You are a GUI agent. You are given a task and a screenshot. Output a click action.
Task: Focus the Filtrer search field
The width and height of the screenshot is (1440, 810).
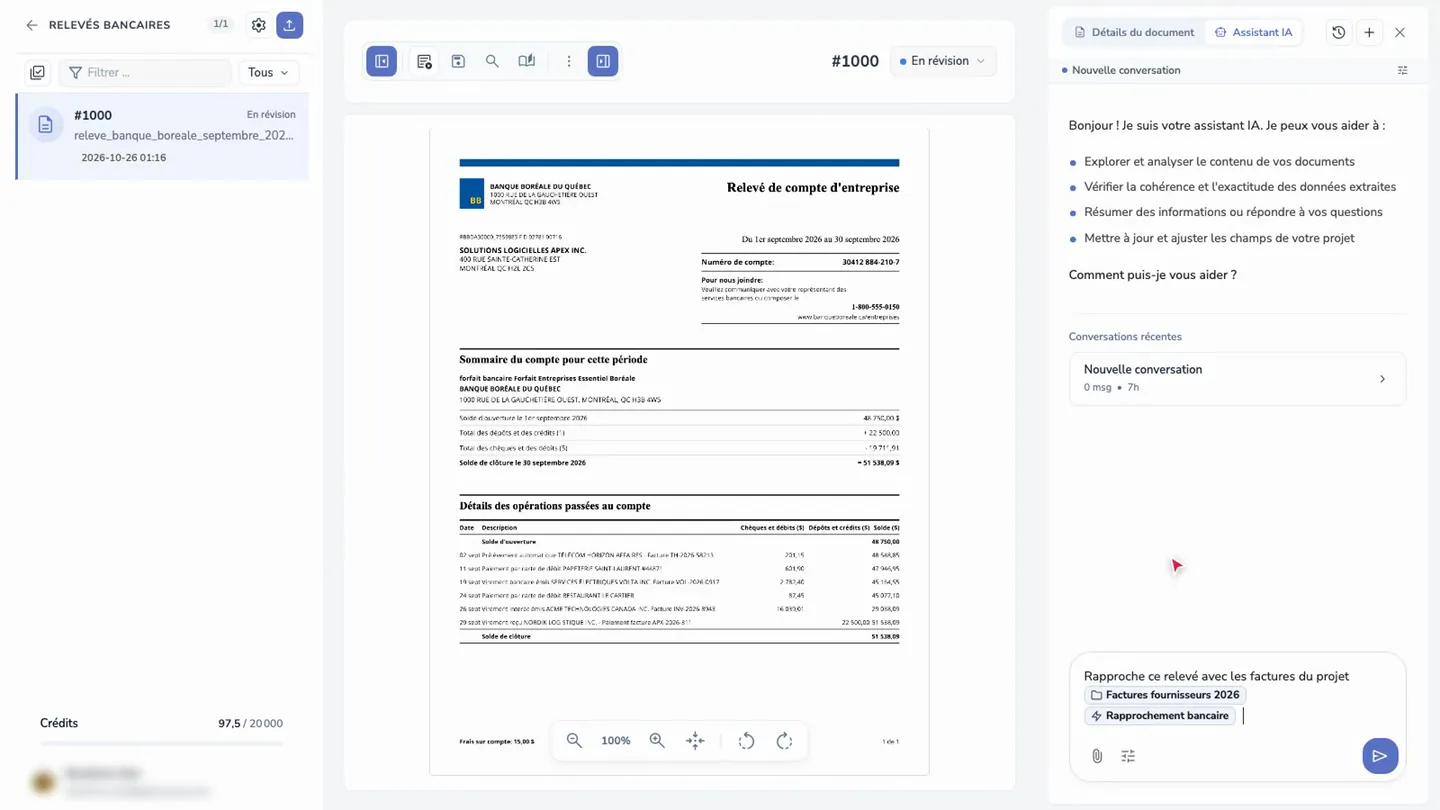(x=146, y=72)
